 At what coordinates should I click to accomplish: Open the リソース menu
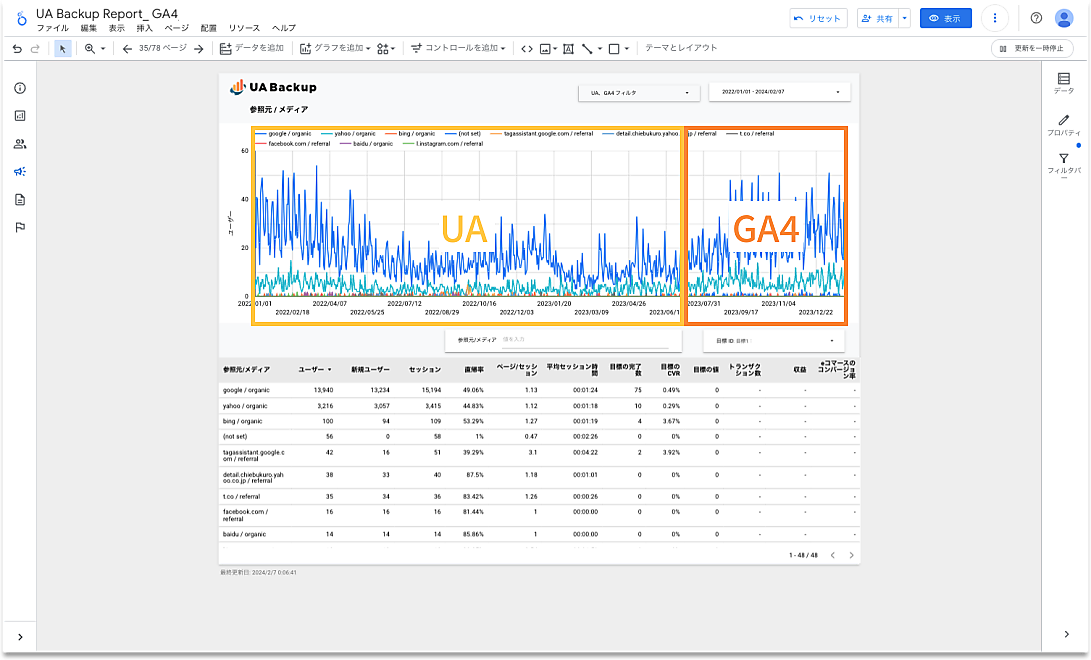pos(244,28)
